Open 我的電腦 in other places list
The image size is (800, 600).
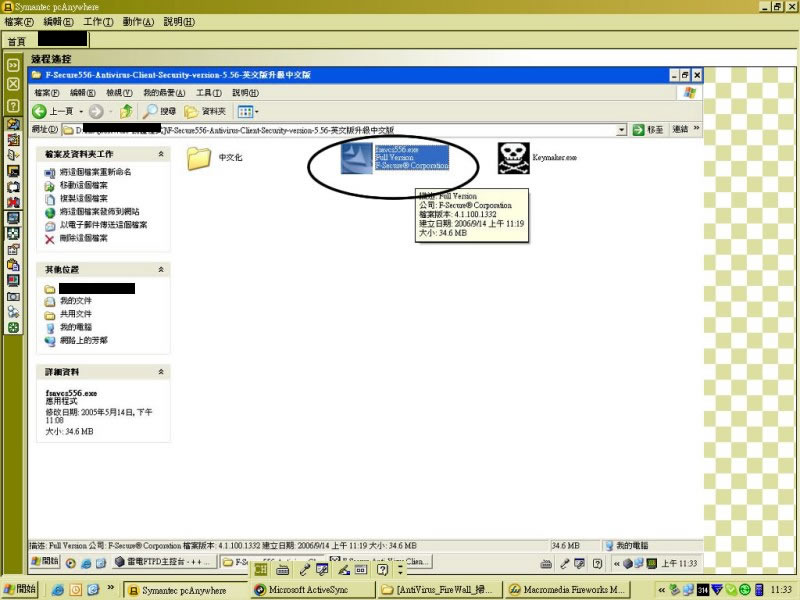pos(76,328)
